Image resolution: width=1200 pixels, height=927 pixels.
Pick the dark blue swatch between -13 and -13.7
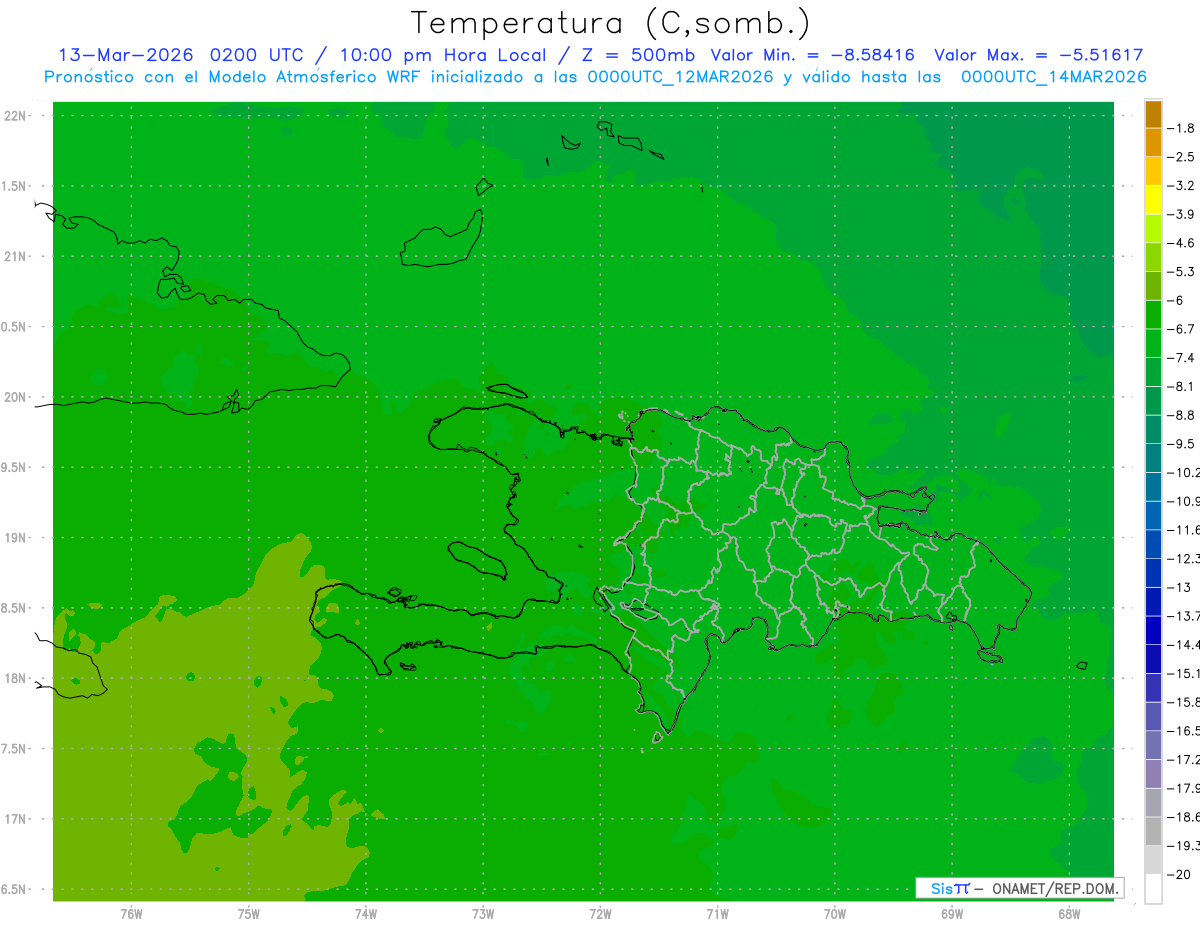[x=1153, y=602]
